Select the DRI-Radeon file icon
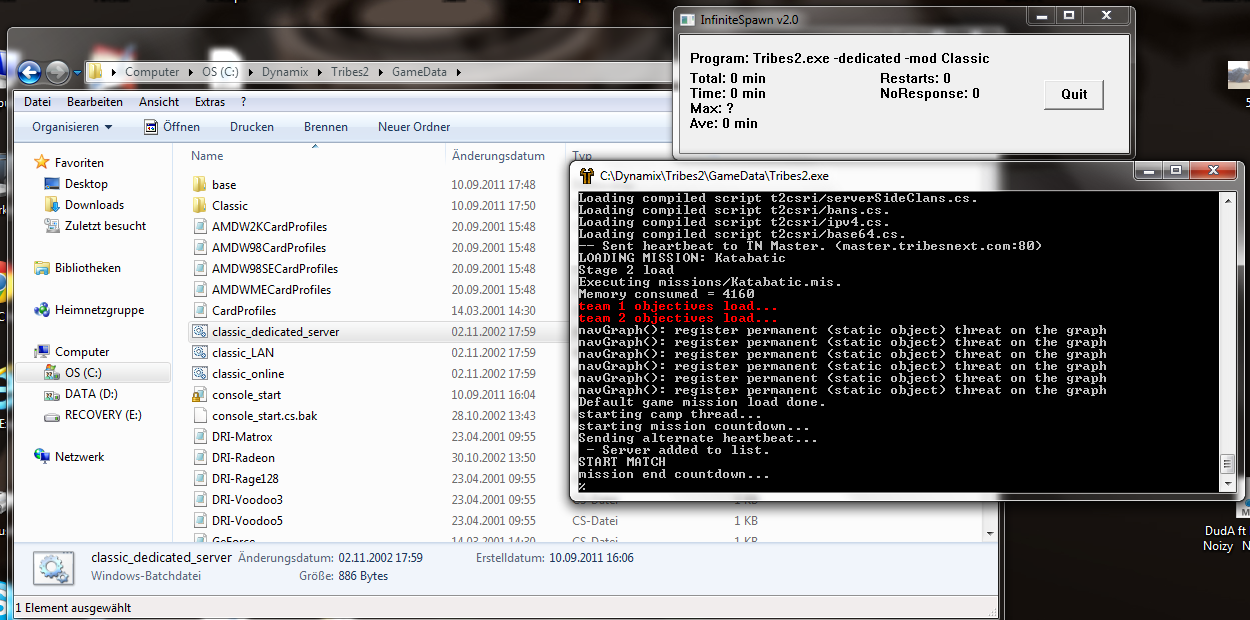 click(198, 457)
